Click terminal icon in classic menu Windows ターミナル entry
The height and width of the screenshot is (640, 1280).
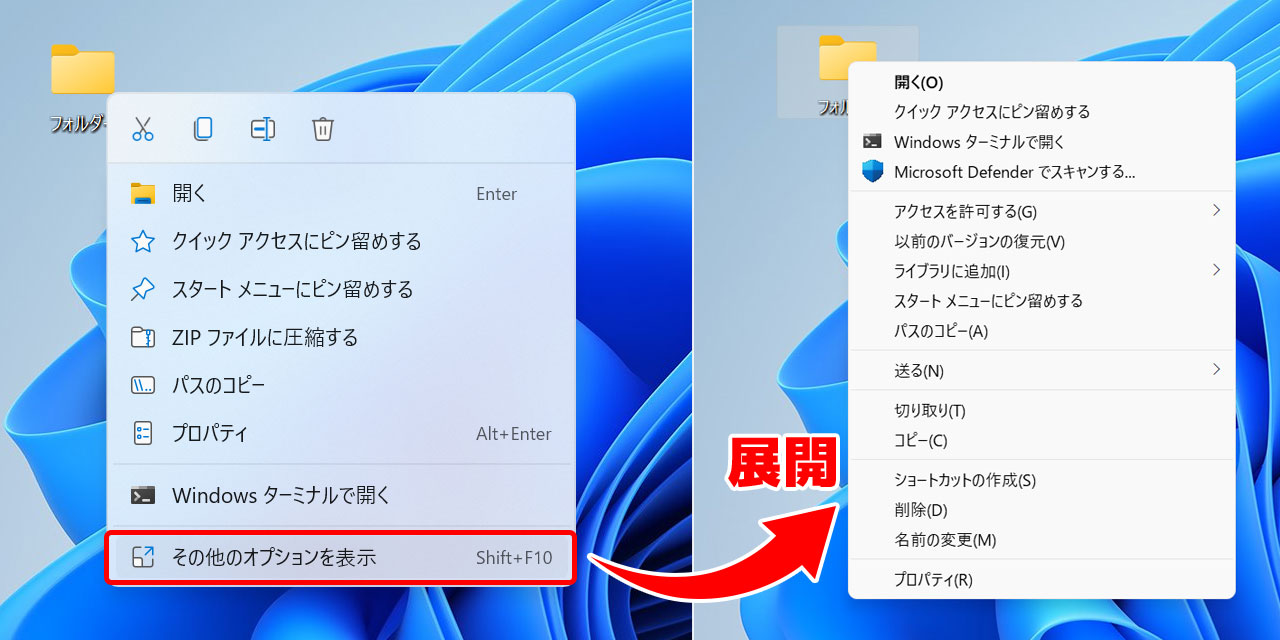pyautogui.click(x=873, y=142)
